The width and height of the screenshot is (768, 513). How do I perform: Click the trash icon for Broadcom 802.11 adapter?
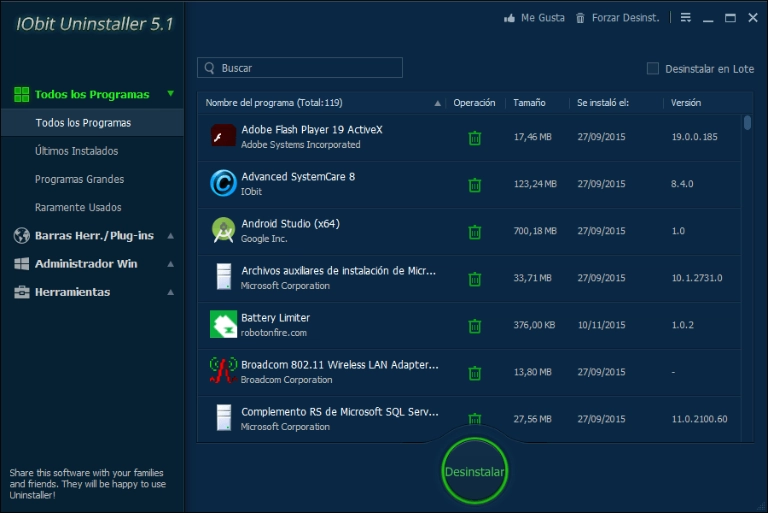[x=475, y=373]
